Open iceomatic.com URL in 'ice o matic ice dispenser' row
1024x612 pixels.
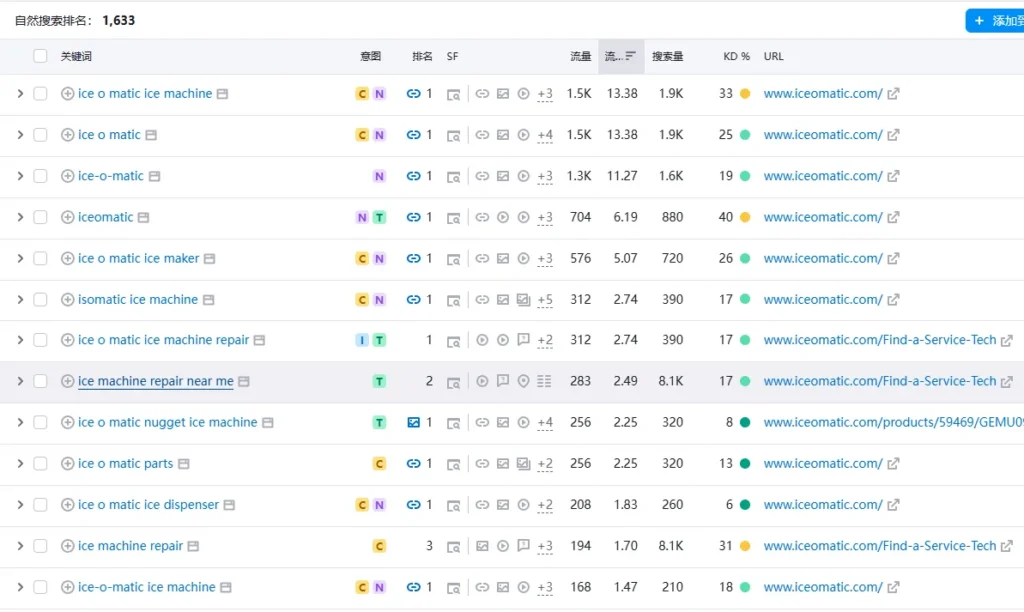point(823,504)
